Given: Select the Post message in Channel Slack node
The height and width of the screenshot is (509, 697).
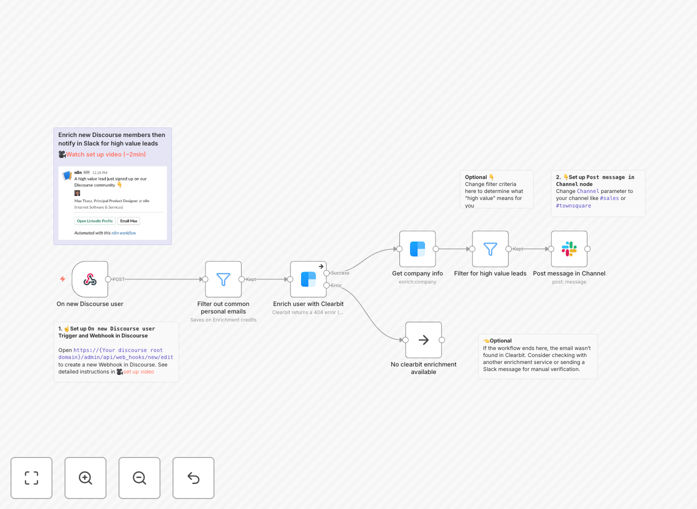Looking at the screenshot, I should coord(569,249).
